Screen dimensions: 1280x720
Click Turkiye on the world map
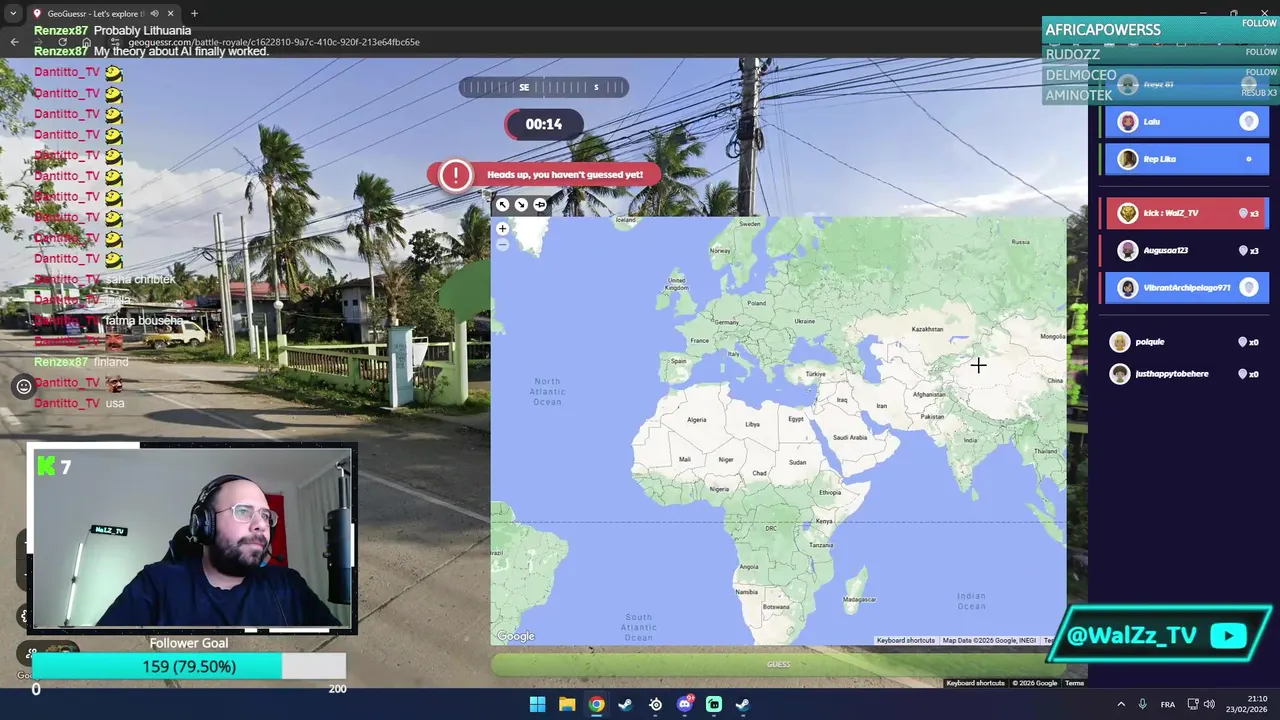tap(815, 374)
